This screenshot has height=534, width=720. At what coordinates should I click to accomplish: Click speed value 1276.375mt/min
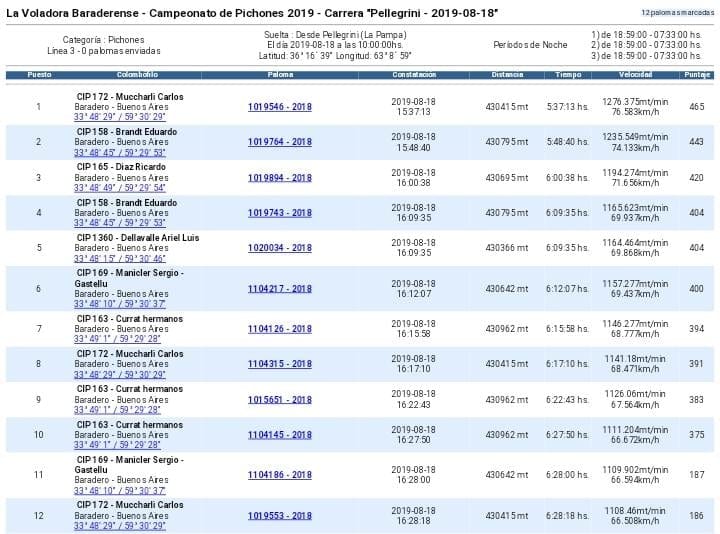(635, 102)
